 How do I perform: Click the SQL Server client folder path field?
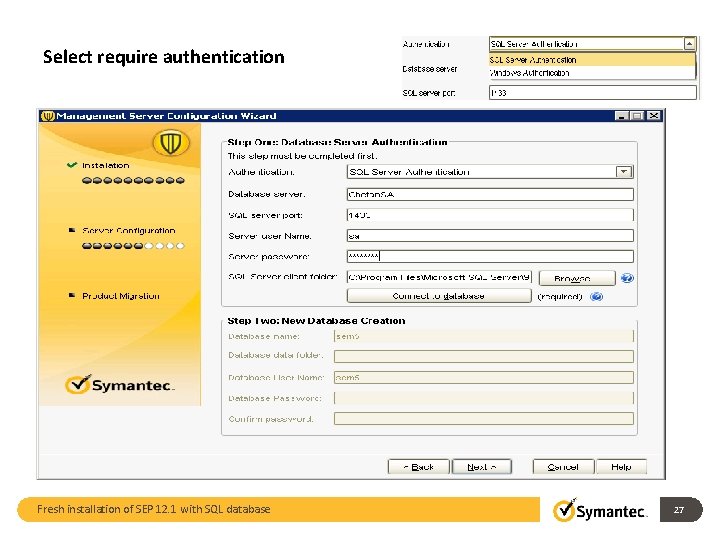[x=439, y=277]
